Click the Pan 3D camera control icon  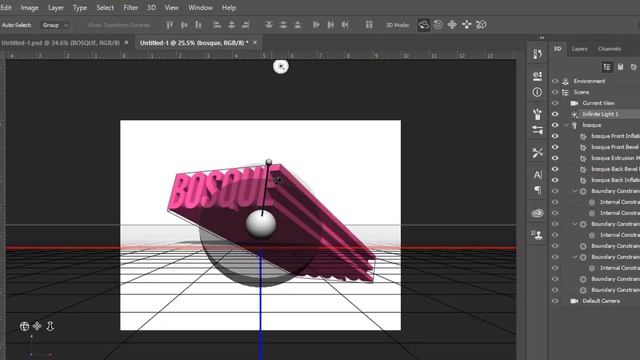pos(37,326)
